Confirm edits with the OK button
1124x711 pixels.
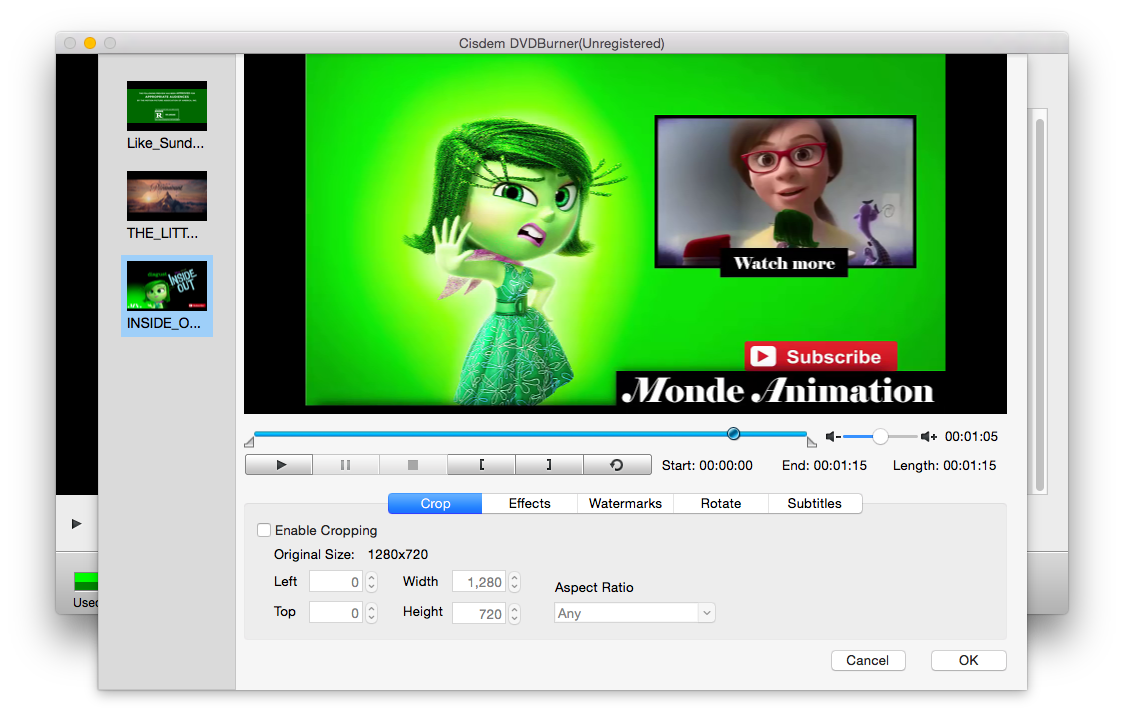pos(968,661)
